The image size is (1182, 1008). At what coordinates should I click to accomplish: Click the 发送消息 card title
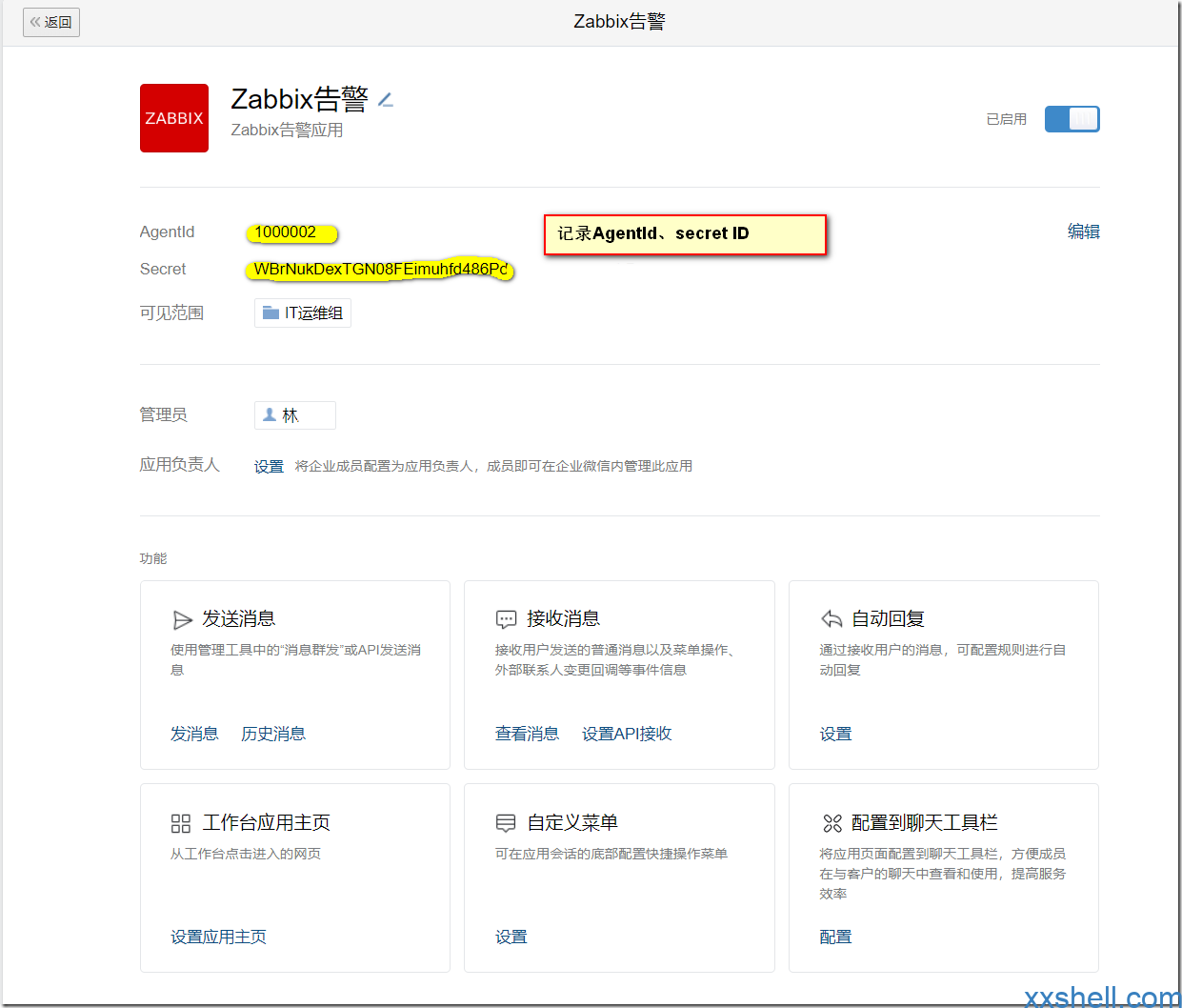tap(239, 619)
